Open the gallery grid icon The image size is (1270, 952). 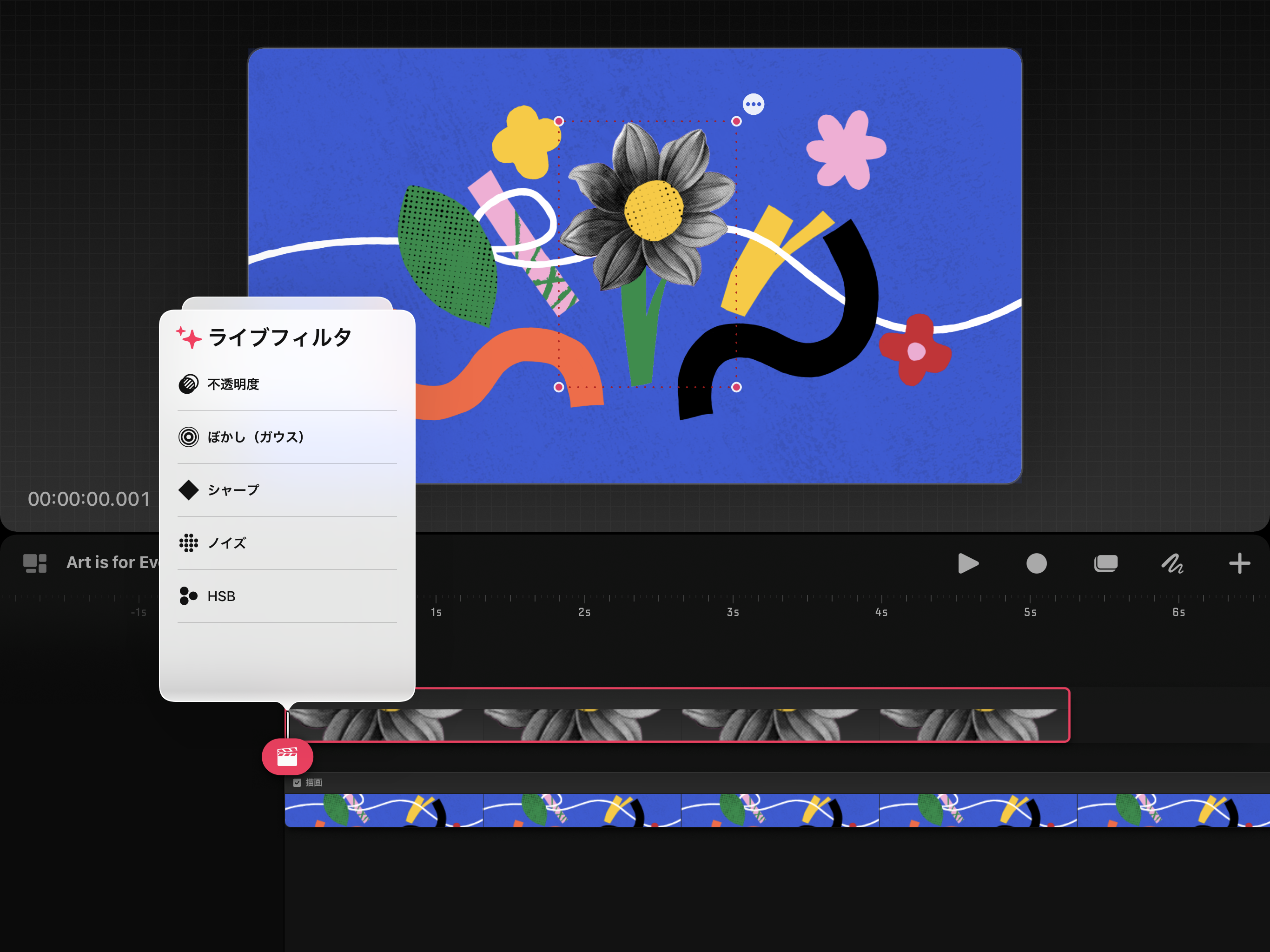35,563
